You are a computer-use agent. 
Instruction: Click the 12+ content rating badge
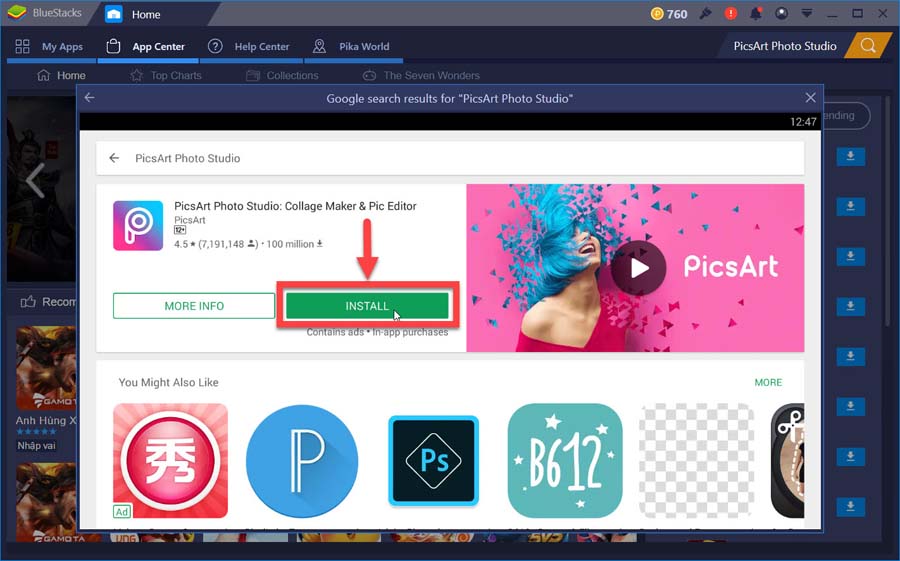point(180,230)
